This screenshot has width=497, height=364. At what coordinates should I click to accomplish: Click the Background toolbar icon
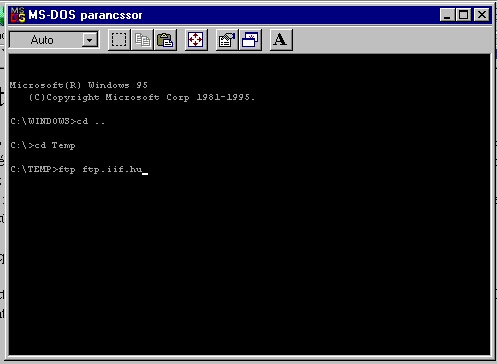click(x=250, y=40)
